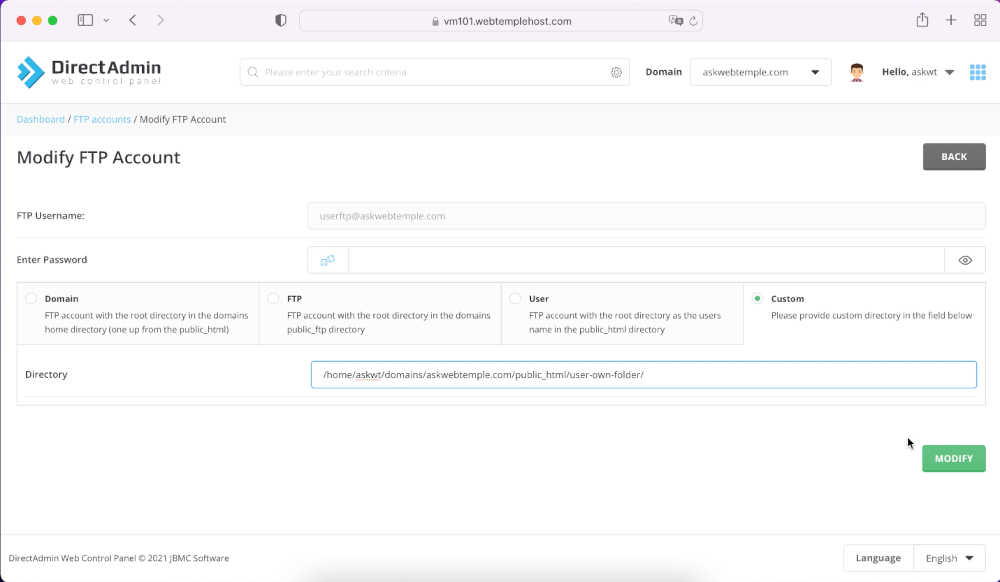Click the user avatar icon
The height and width of the screenshot is (582, 1000).
pyautogui.click(x=857, y=72)
